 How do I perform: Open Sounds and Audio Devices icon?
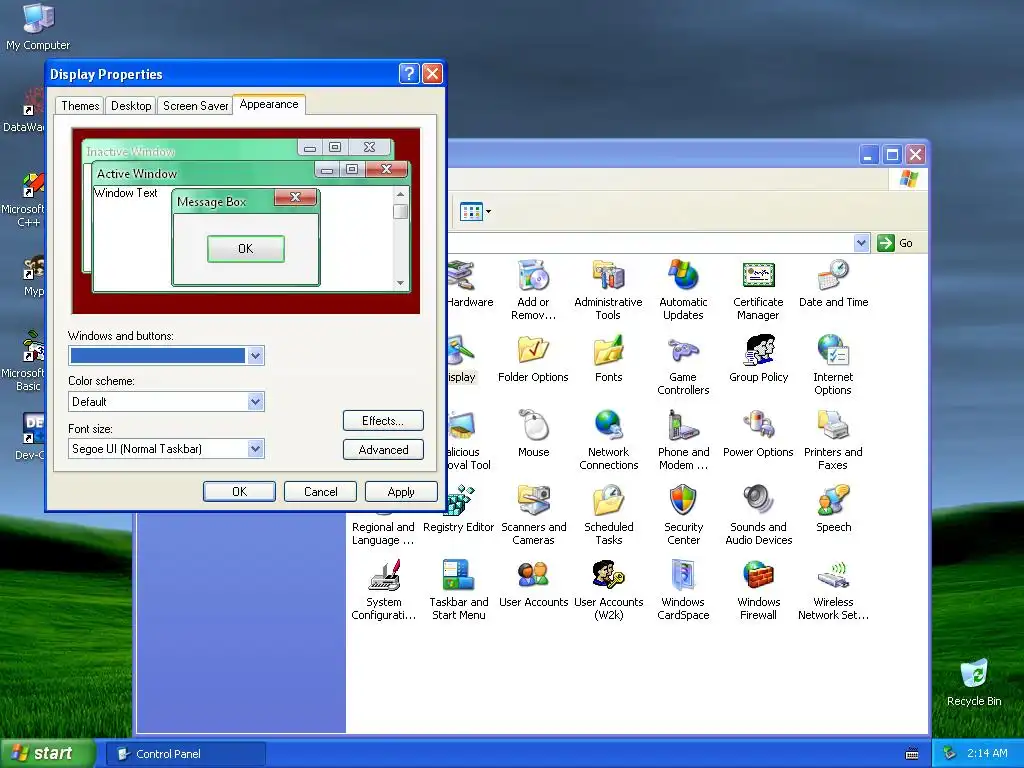pyautogui.click(x=758, y=515)
